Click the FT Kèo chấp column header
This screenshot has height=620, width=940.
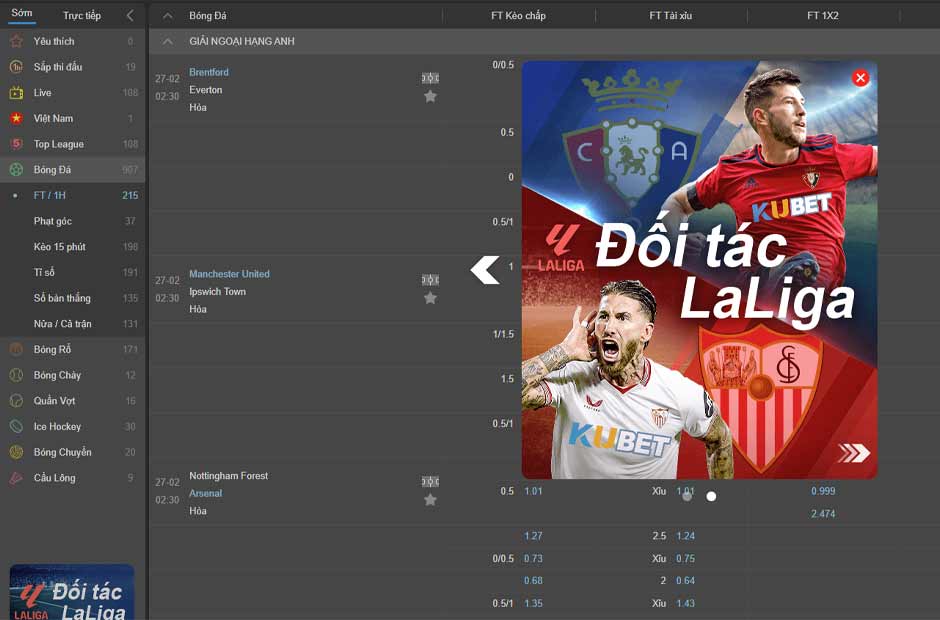[519, 16]
